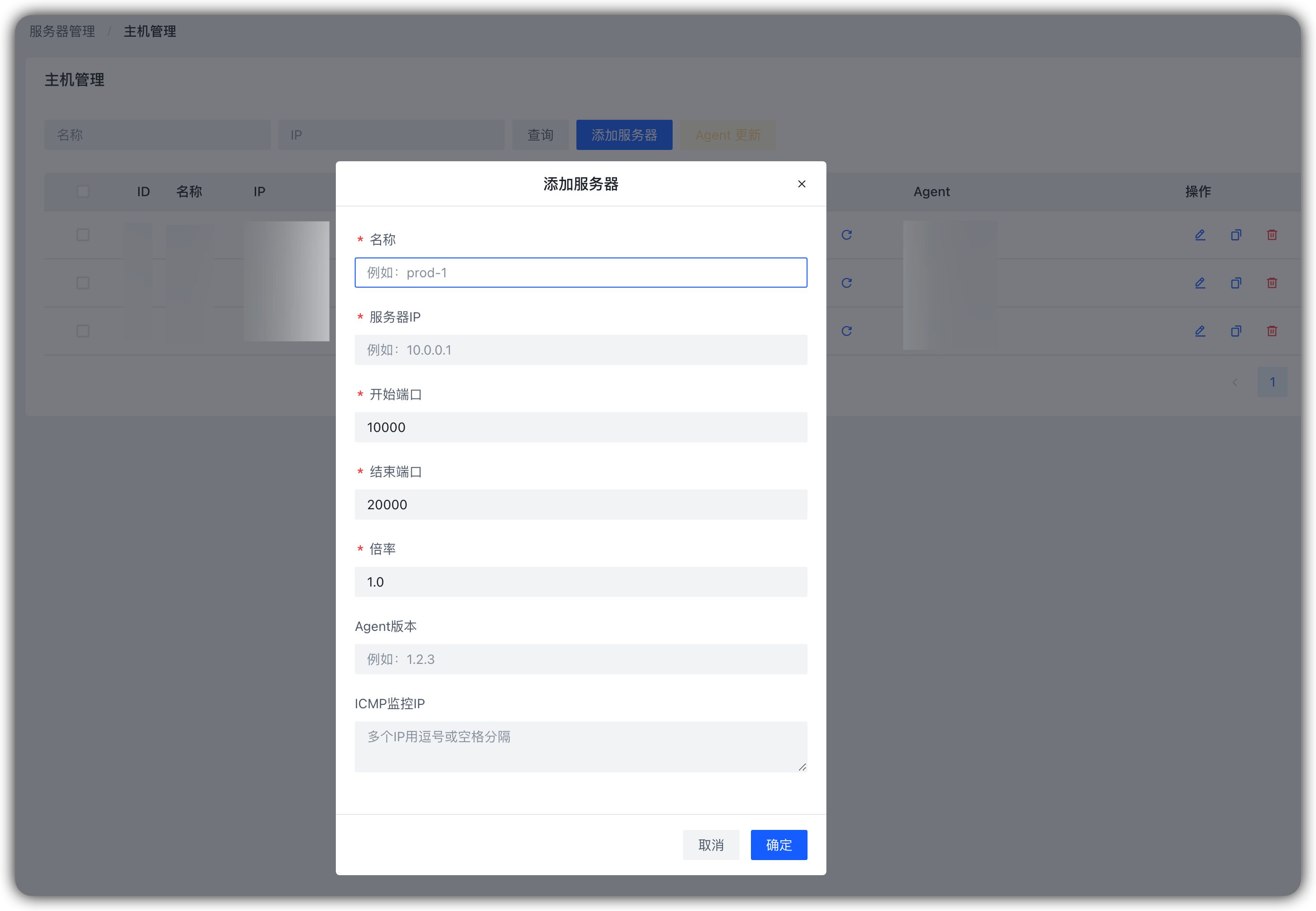
Task: Close the 添加服务器 dialog with X
Action: click(x=801, y=184)
